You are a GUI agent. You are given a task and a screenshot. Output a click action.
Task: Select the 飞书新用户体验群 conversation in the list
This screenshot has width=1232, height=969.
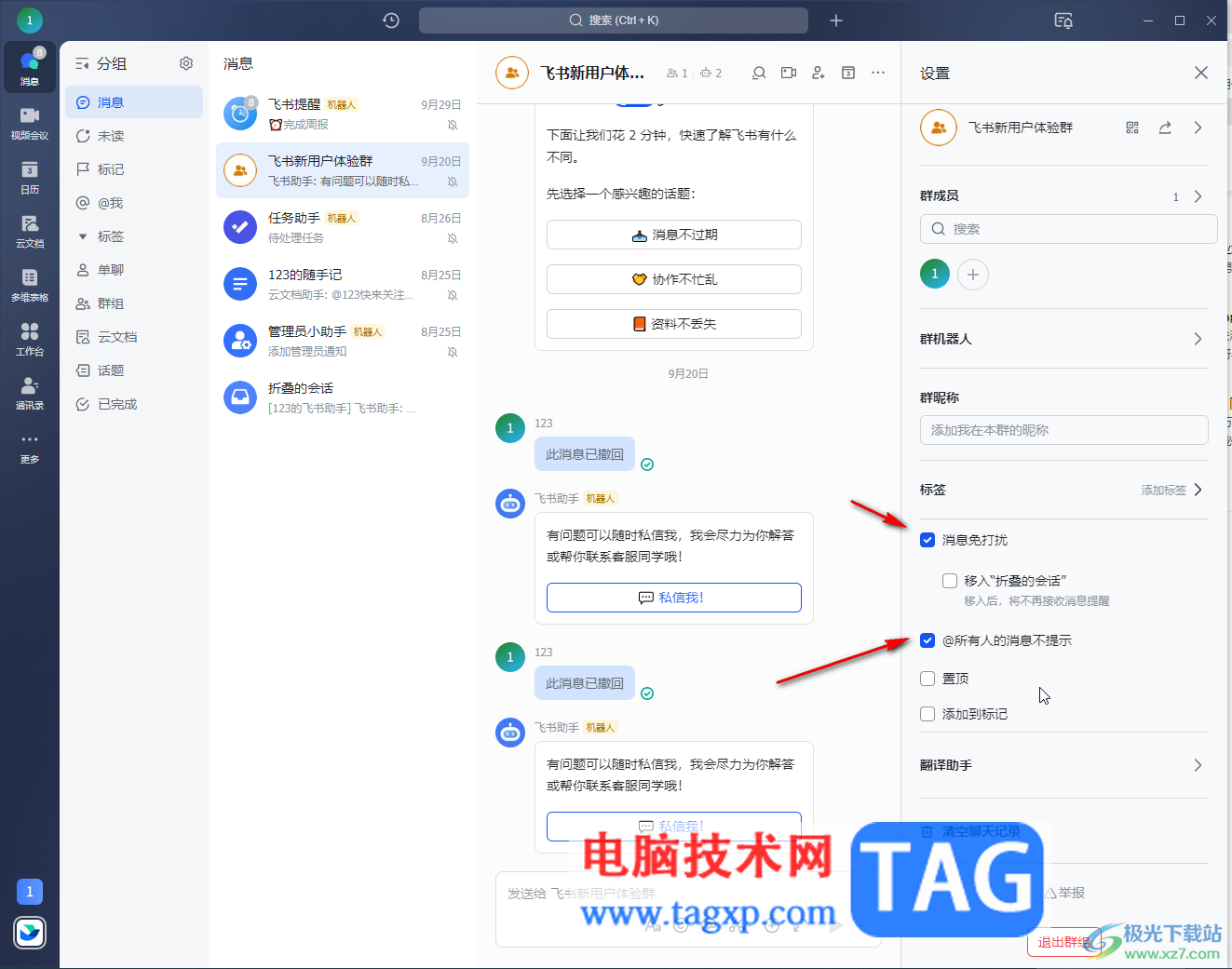(x=343, y=170)
